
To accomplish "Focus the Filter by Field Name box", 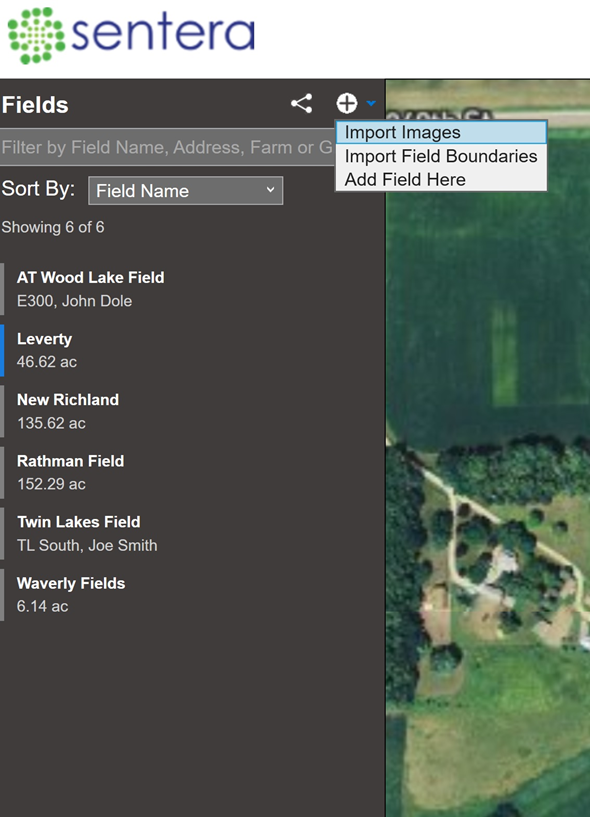I will pyautogui.click(x=167, y=147).
